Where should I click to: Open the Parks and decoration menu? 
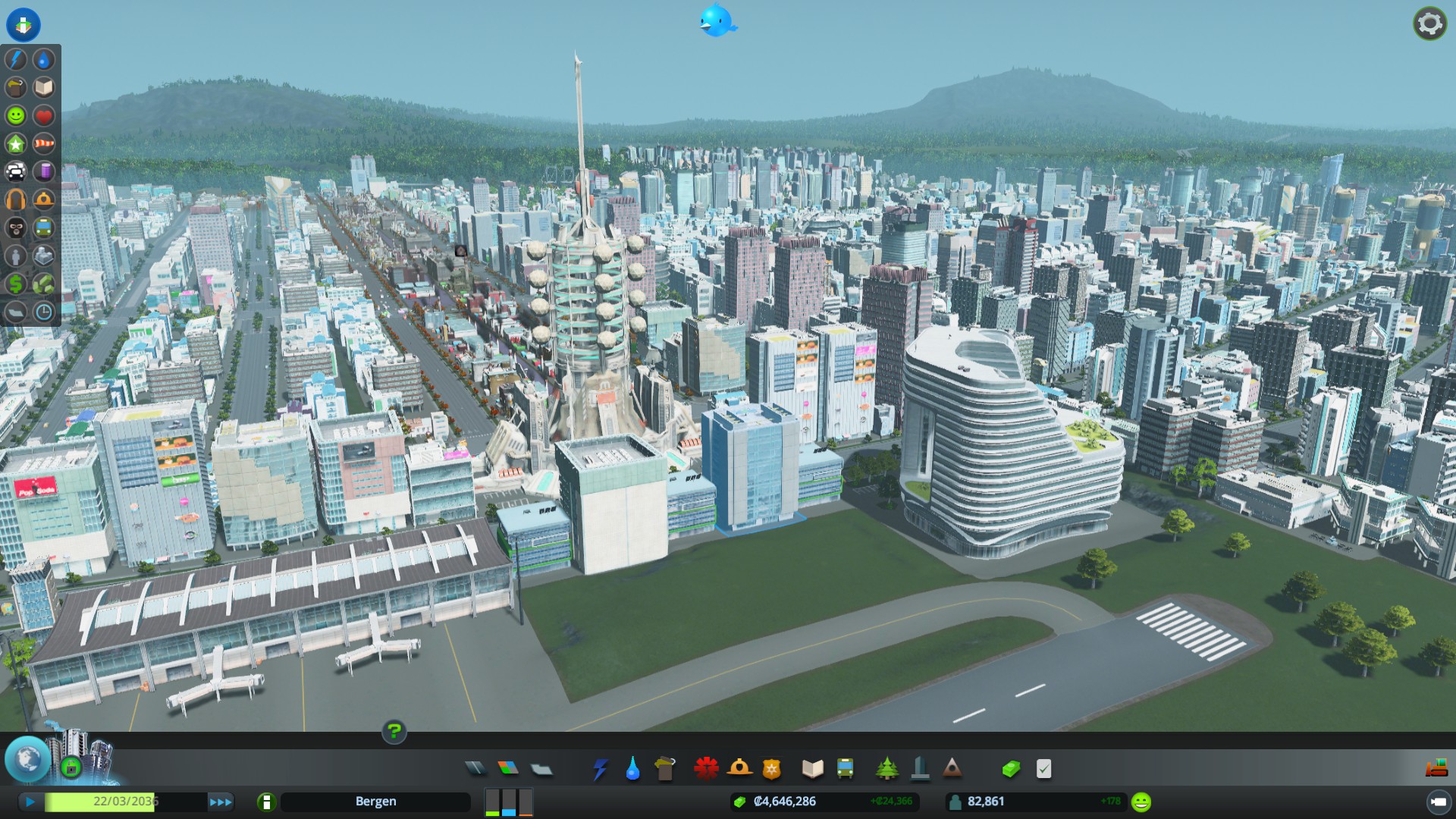tap(886, 769)
